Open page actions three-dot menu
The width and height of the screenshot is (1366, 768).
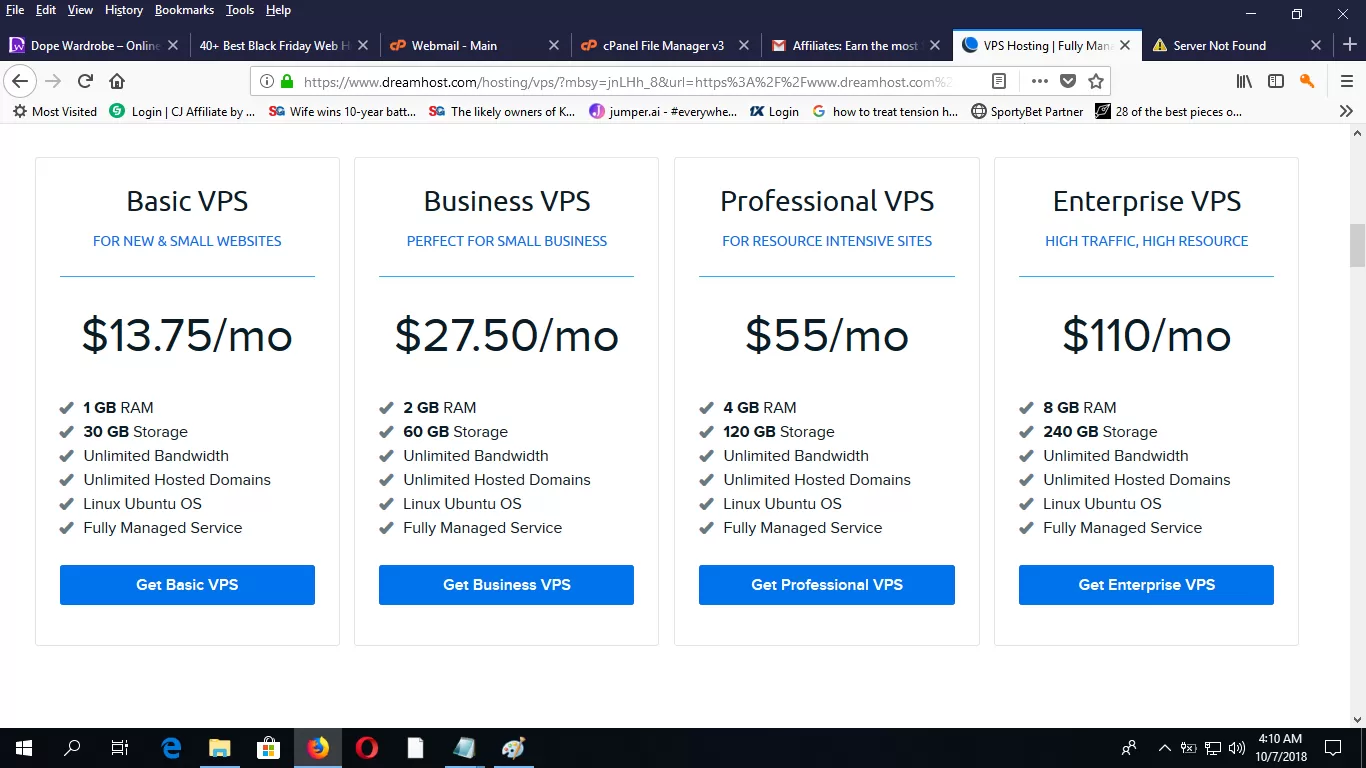[x=1040, y=81]
